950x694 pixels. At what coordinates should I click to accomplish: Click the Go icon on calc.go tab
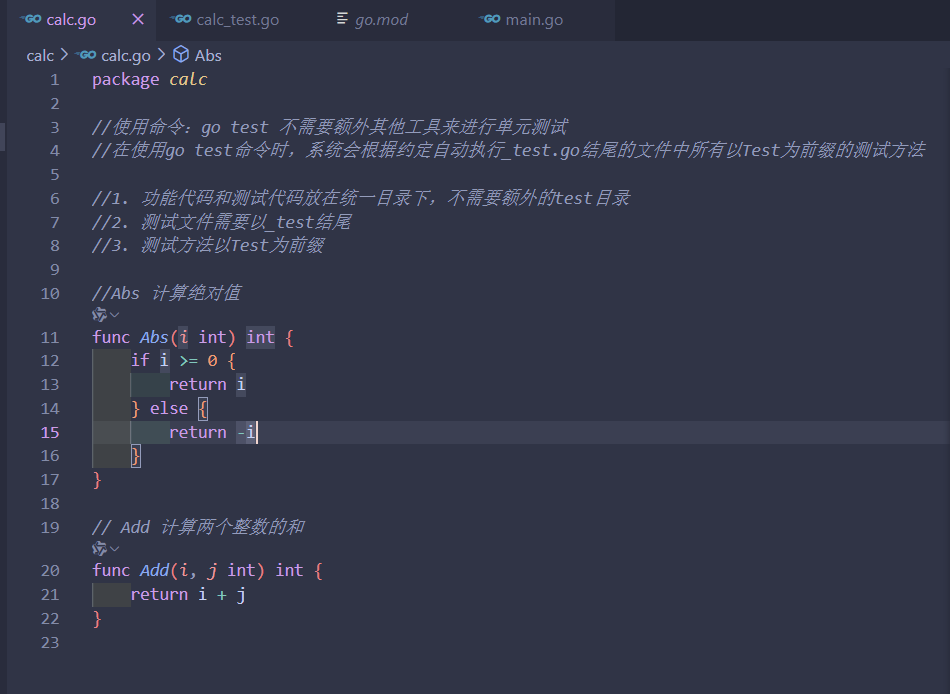point(31,19)
